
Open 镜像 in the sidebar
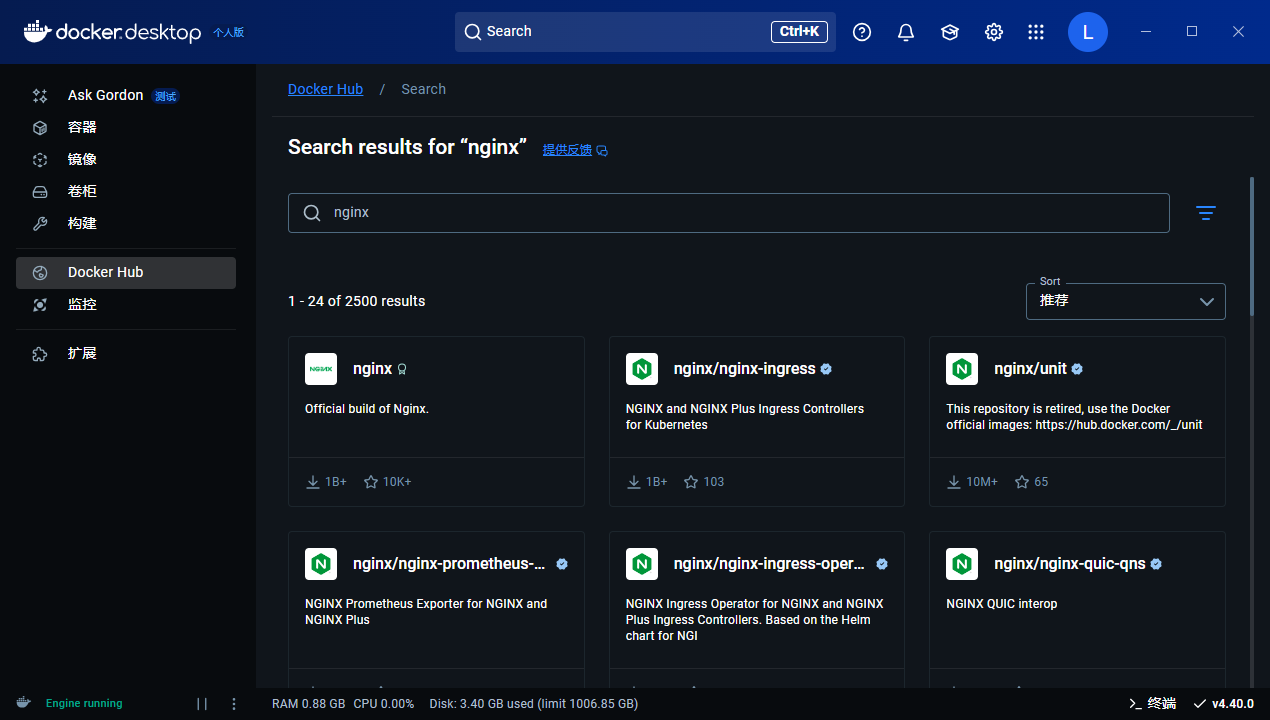tap(82, 159)
